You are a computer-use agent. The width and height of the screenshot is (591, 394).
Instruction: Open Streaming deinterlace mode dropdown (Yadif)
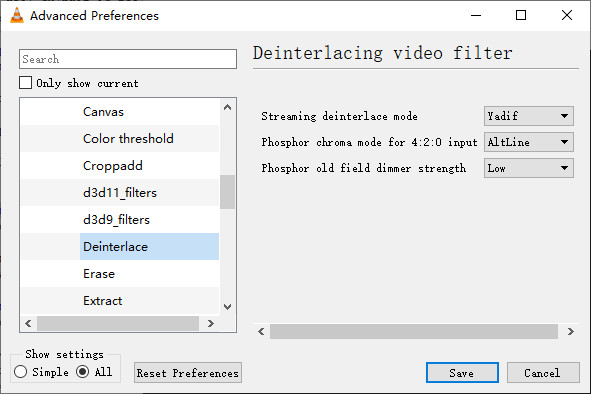(529, 116)
